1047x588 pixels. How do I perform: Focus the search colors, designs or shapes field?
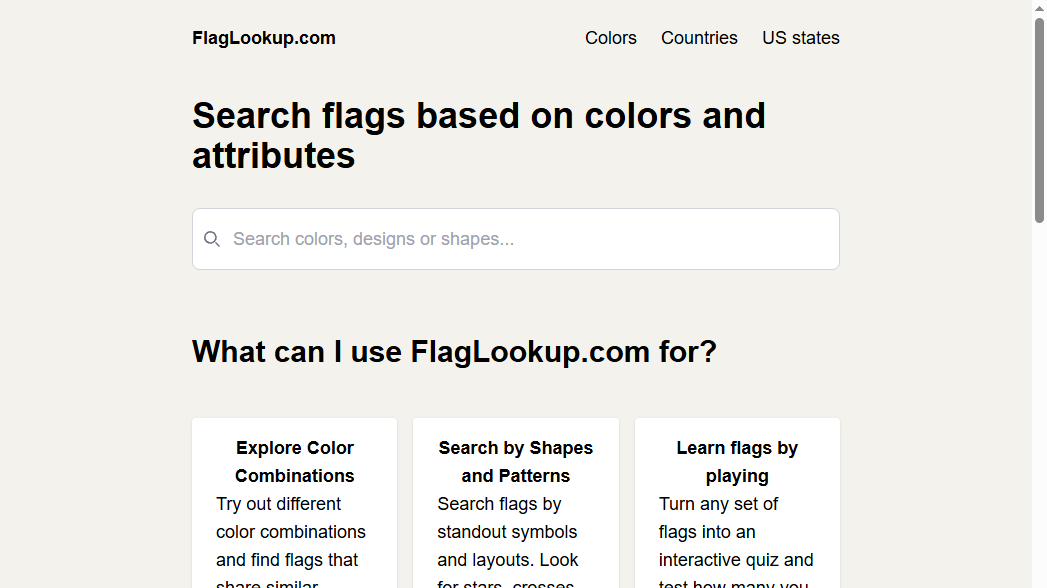click(x=515, y=239)
